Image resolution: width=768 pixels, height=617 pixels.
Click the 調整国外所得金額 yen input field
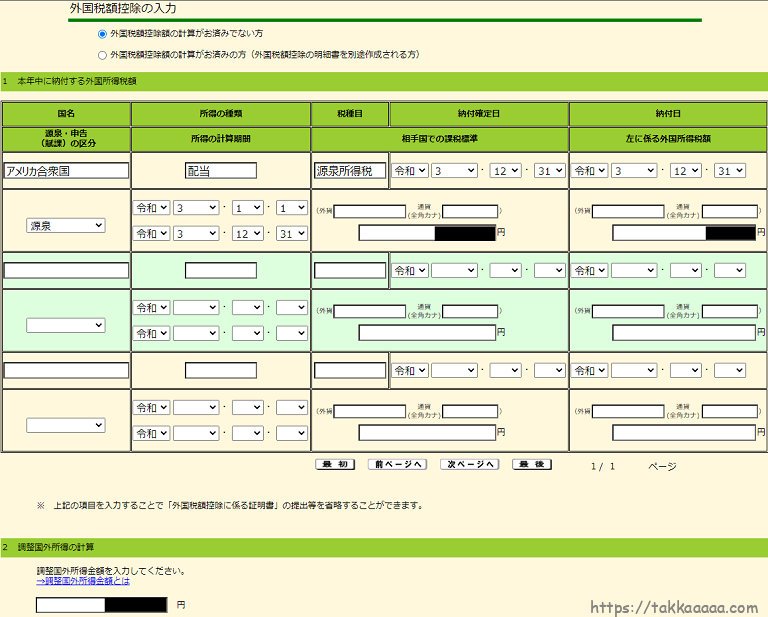click(101, 605)
